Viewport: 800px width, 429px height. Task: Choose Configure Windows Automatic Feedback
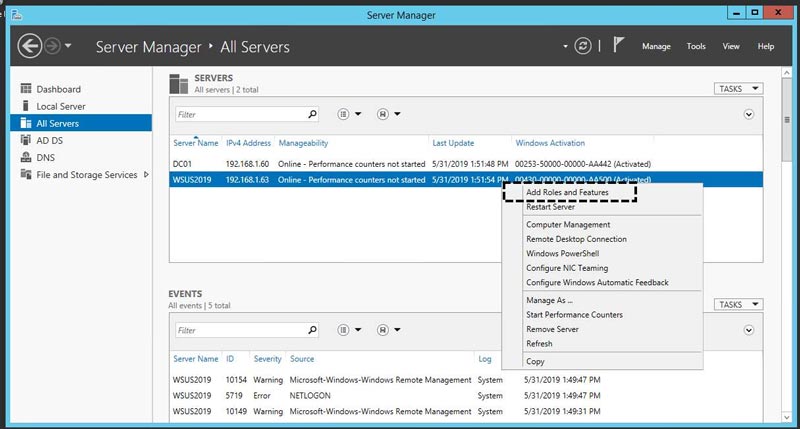coord(597,282)
